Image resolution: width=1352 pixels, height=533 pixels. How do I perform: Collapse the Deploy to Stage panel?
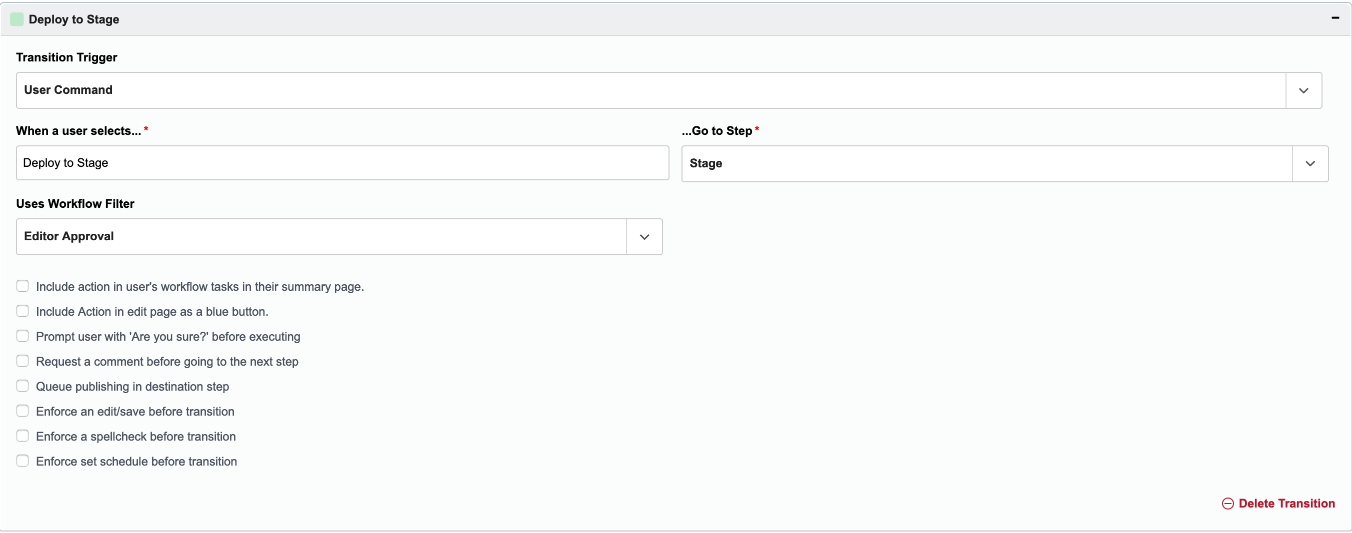click(x=1335, y=19)
